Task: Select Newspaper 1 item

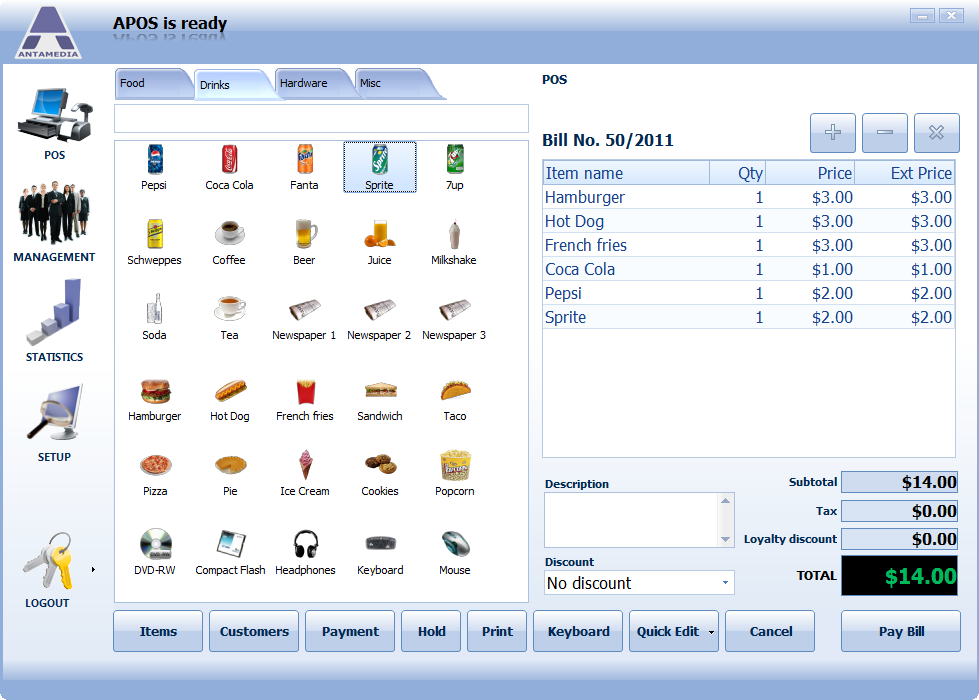Action: [304, 317]
